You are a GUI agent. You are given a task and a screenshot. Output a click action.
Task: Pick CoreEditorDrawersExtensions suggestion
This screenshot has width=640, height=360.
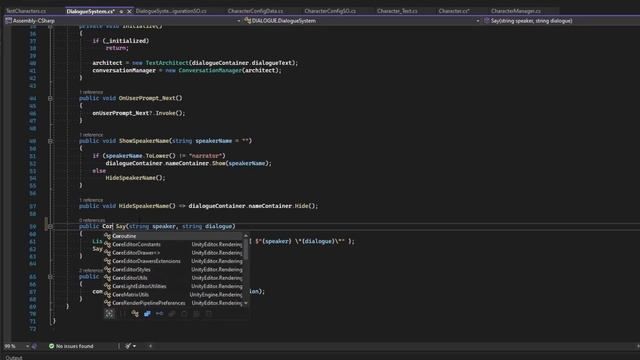point(173,261)
